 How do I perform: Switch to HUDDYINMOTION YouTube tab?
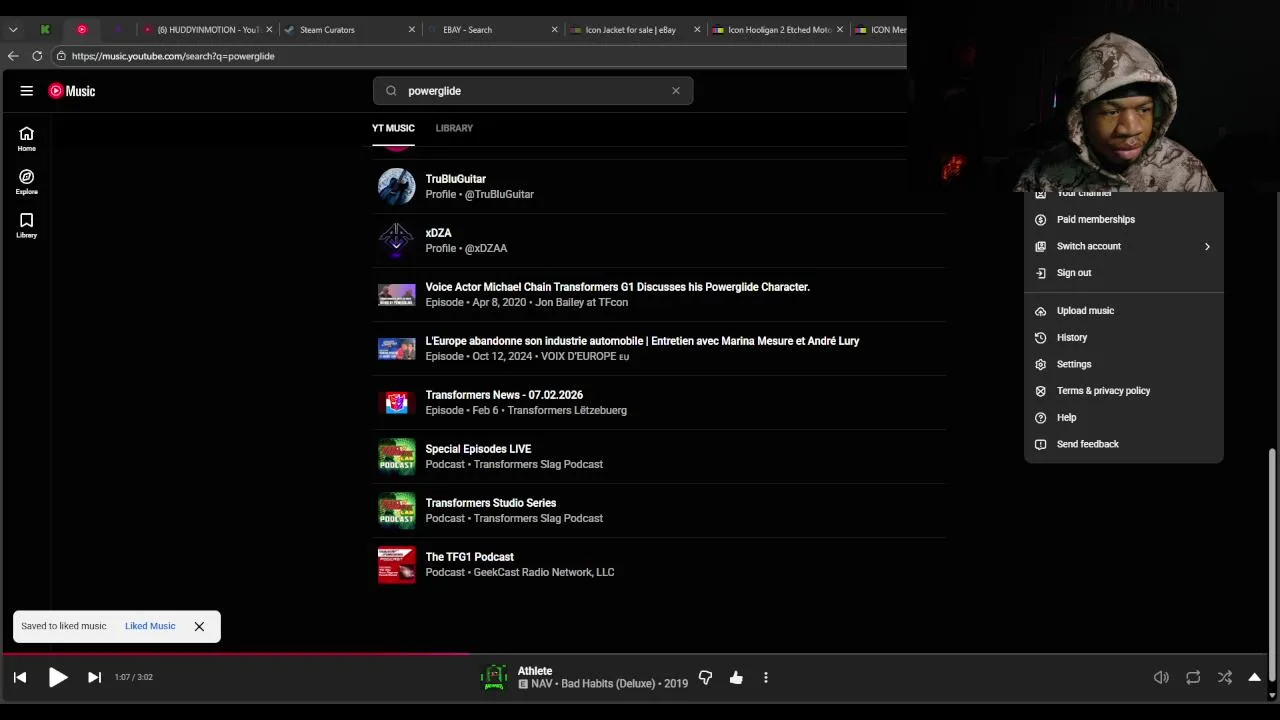click(x=207, y=30)
